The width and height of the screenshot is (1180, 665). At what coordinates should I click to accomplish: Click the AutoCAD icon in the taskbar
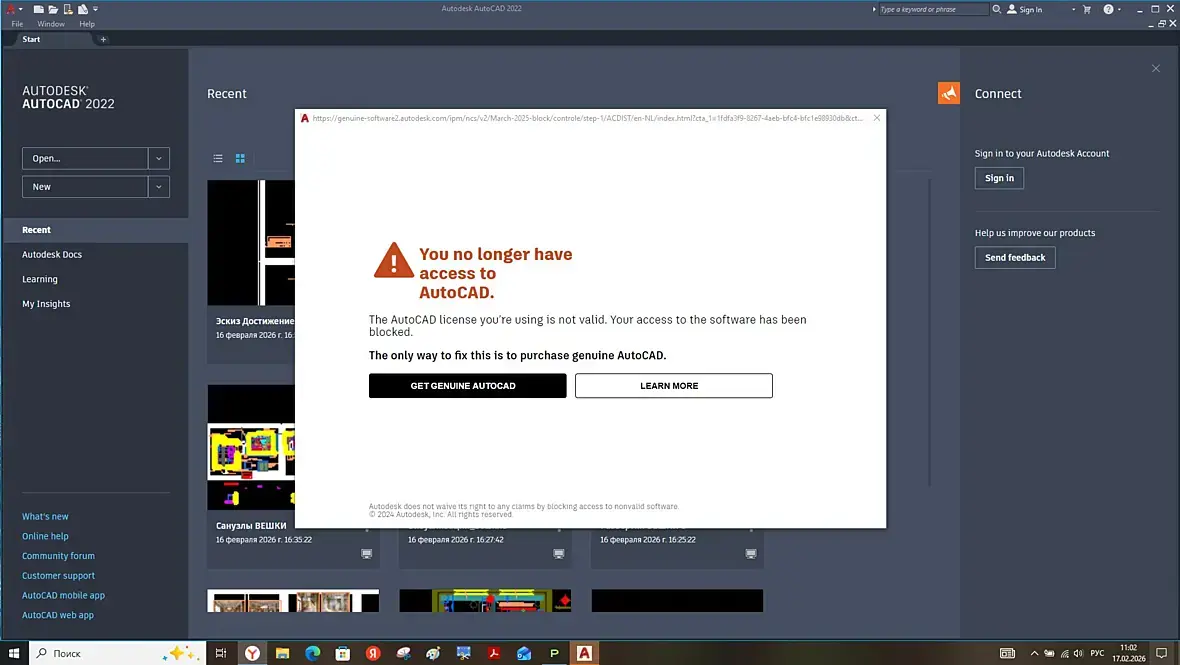584,653
